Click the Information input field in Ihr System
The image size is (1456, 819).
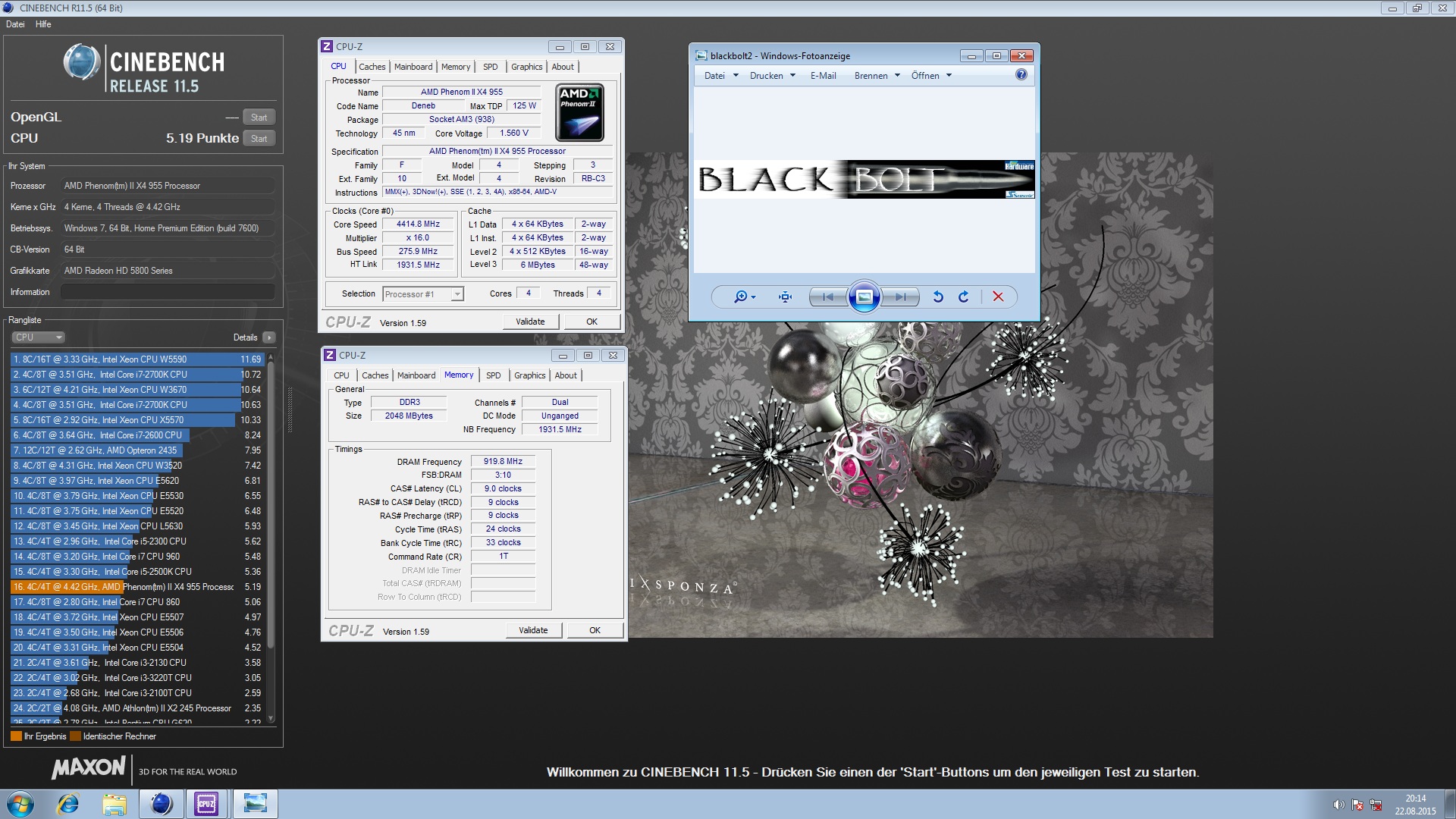(x=168, y=292)
